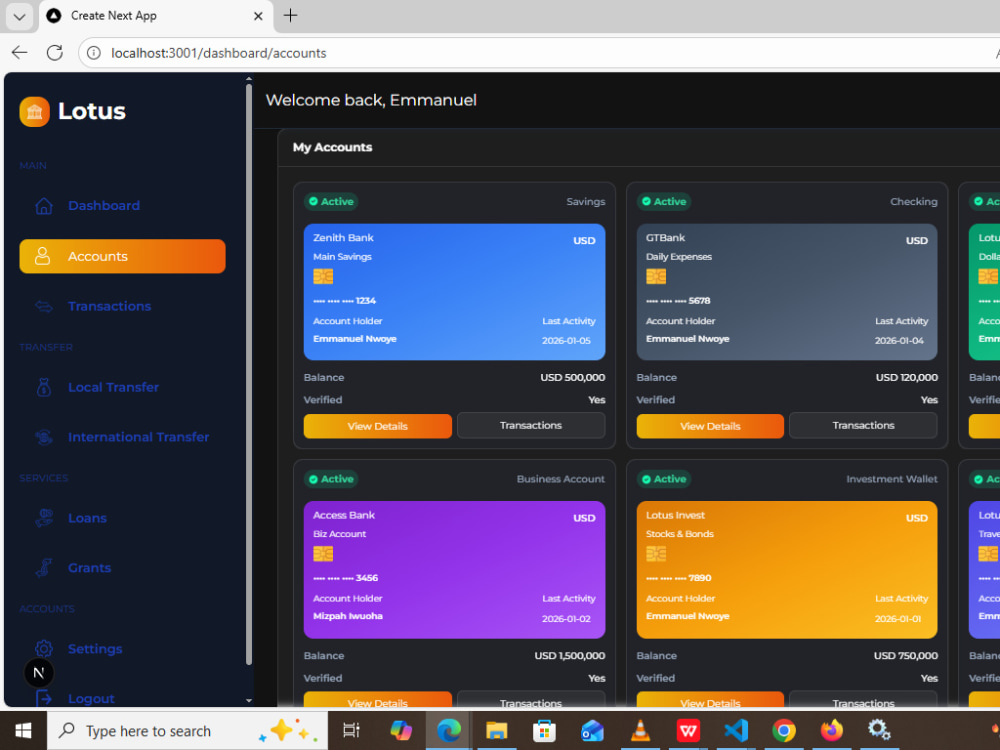Click the browser back arrow
This screenshot has height=750, width=1000.
pos(20,53)
